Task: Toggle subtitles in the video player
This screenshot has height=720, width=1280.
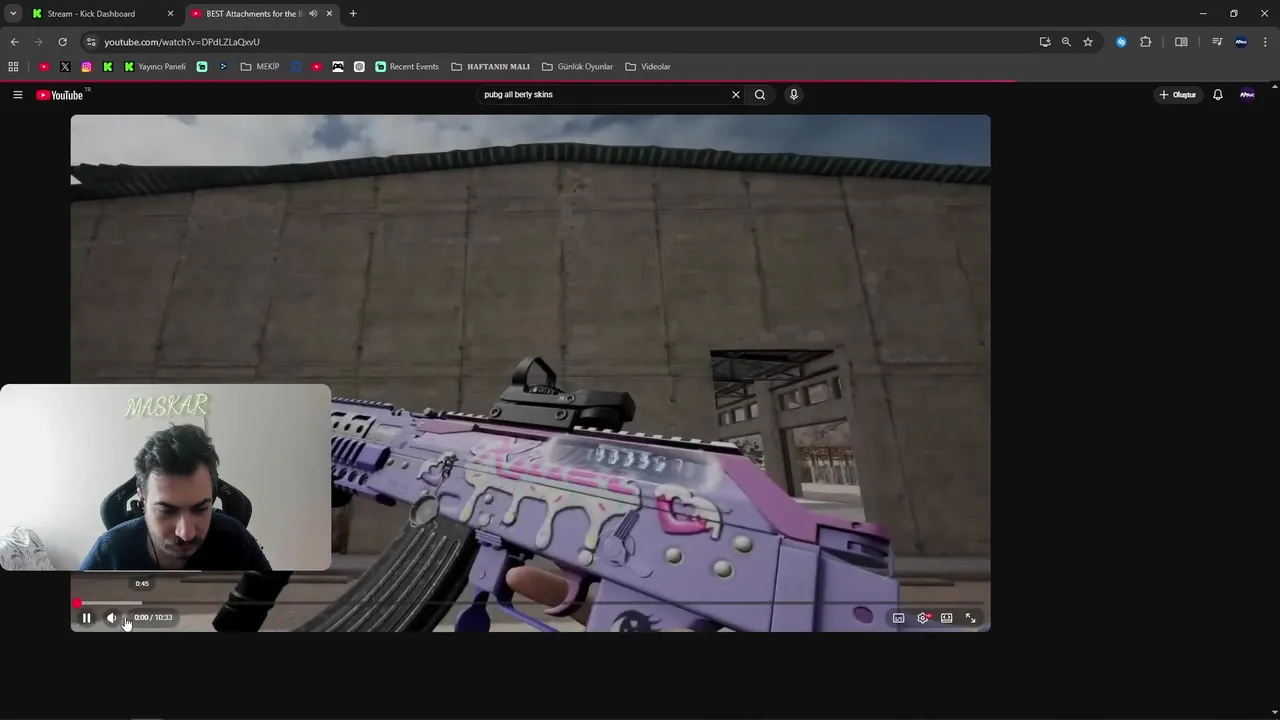Action: [x=898, y=618]
